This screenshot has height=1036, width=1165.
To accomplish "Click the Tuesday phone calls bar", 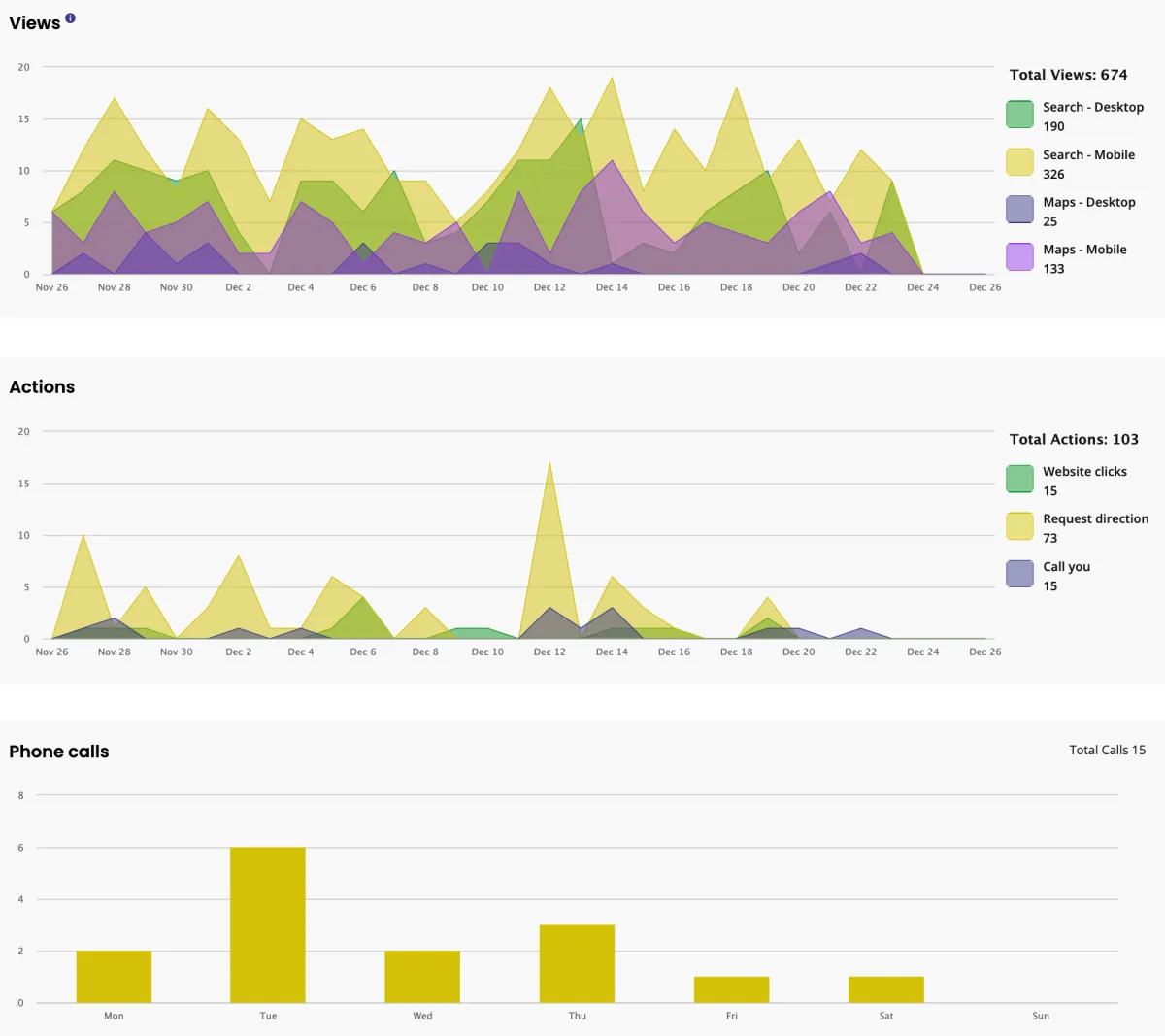I will pos(268,924).
